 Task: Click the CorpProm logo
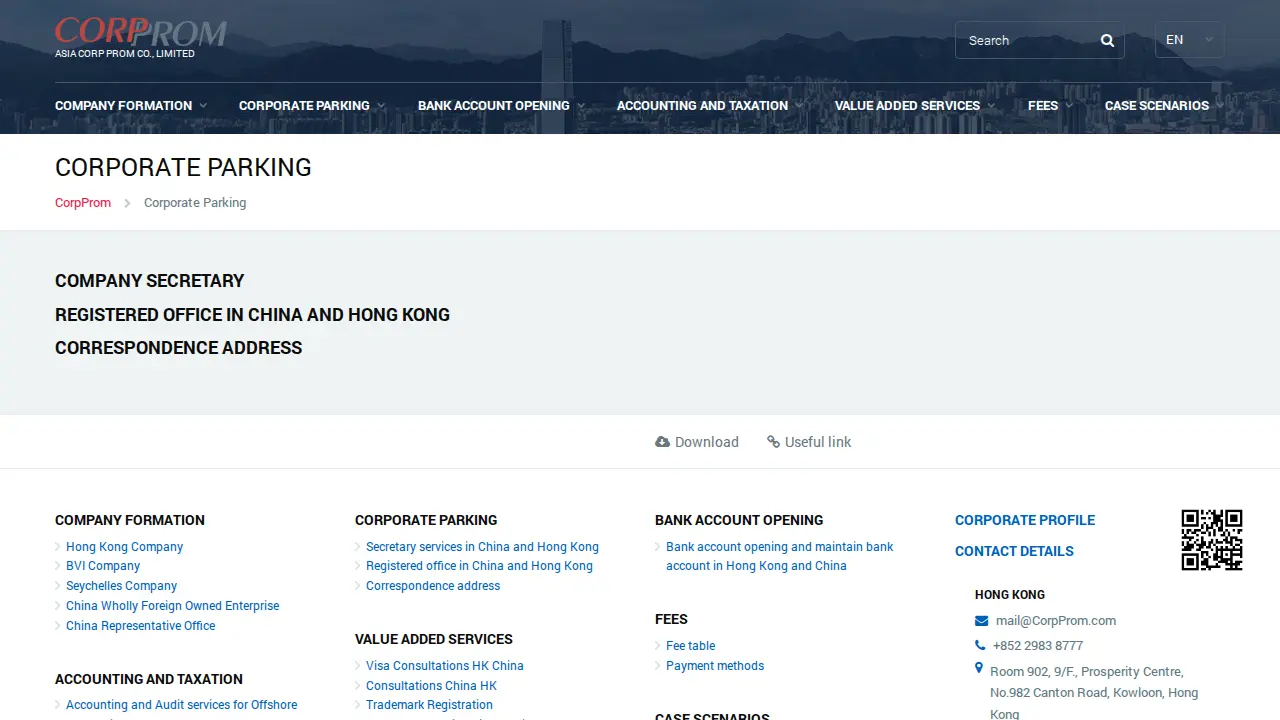click(x=141, y=38)
